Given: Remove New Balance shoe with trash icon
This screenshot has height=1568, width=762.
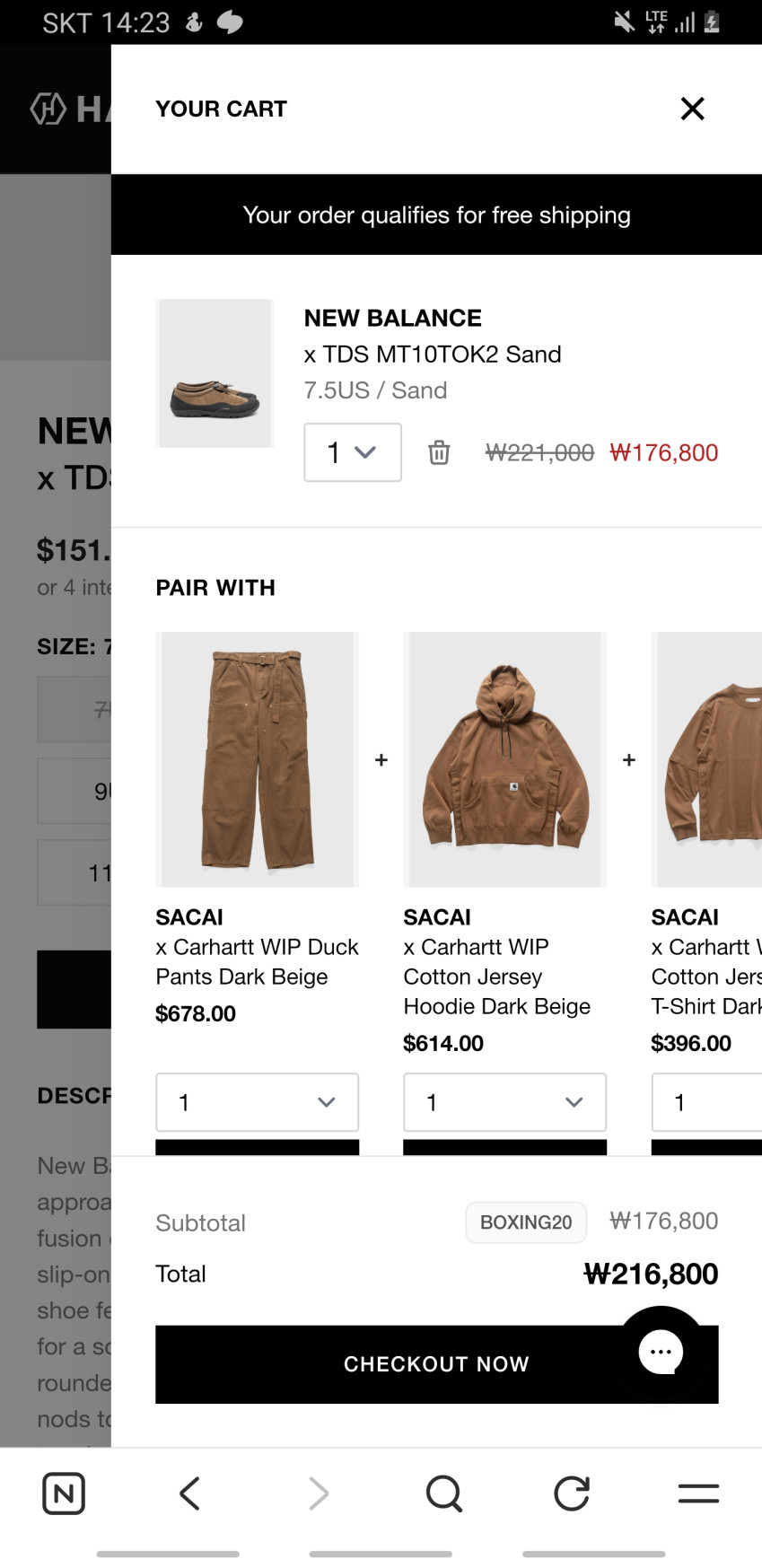Looking at the screenshot, I should pos(439,452).
